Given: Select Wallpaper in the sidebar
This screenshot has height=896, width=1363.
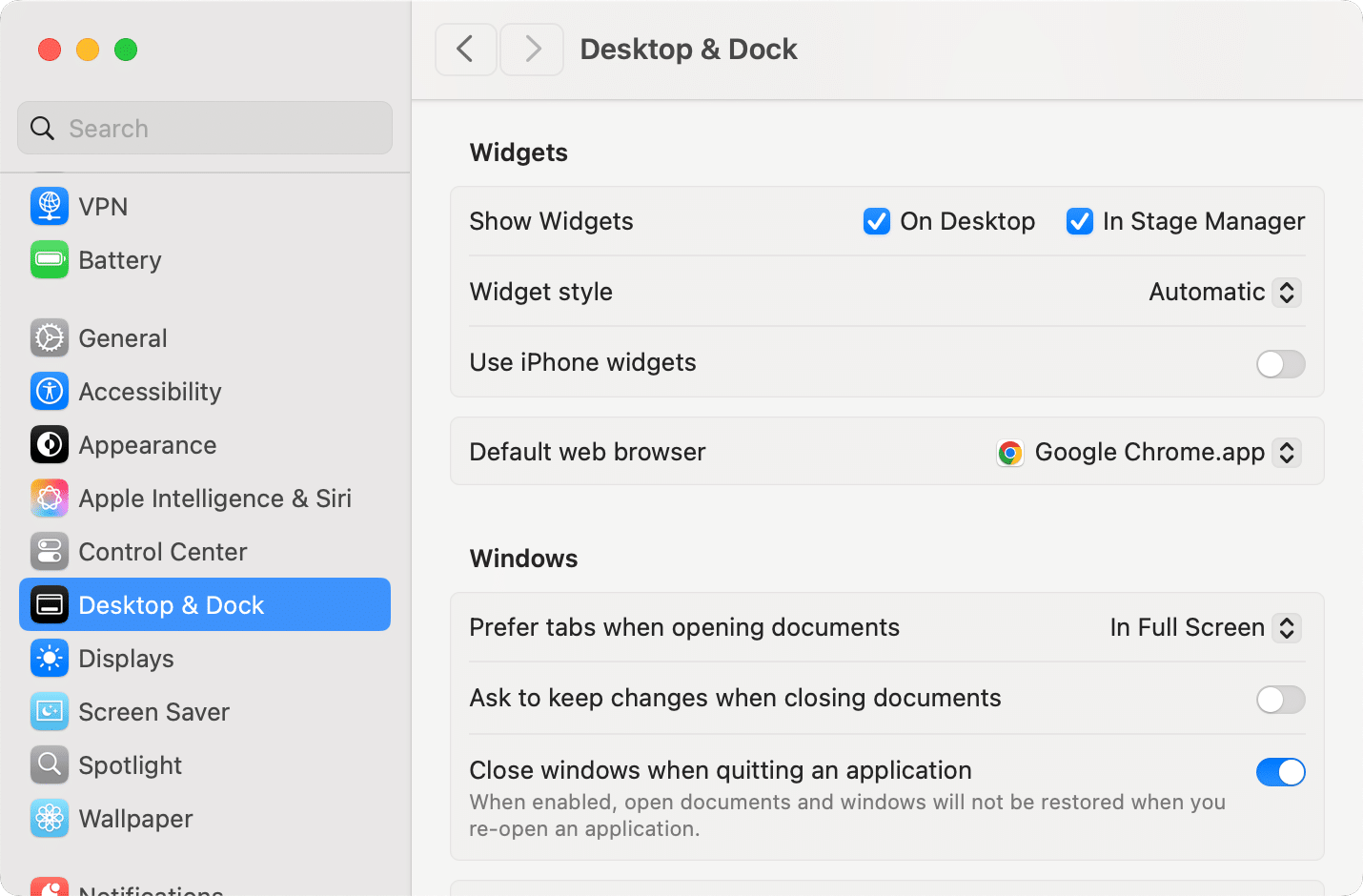Looking at the screenshot, I should (49, 818).
